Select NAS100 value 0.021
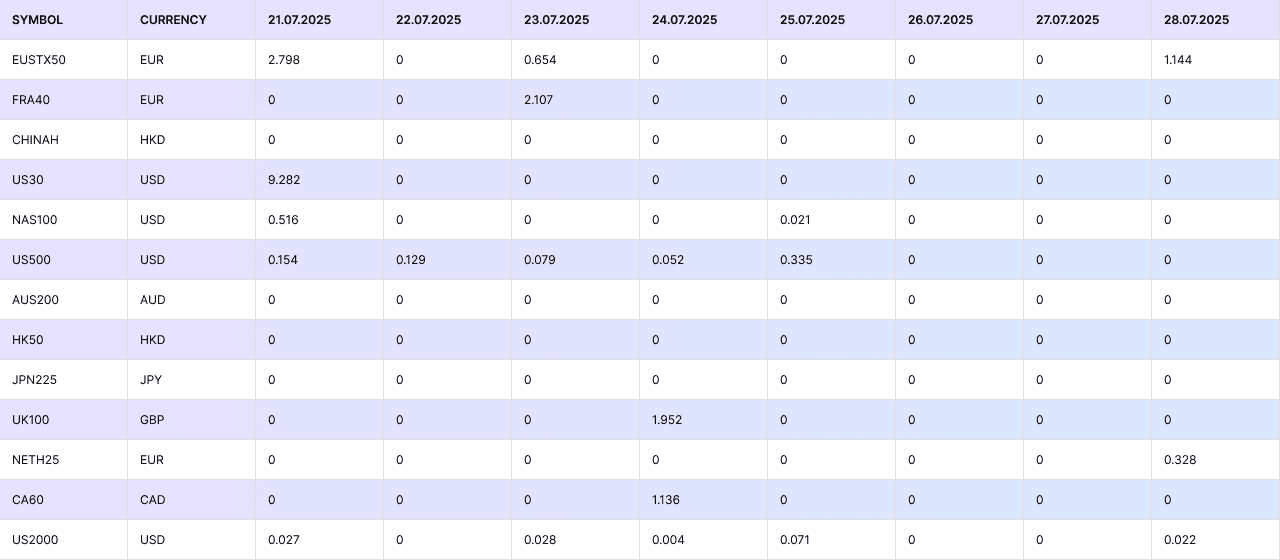The image size is (1280, 560). tap(832, 220)
